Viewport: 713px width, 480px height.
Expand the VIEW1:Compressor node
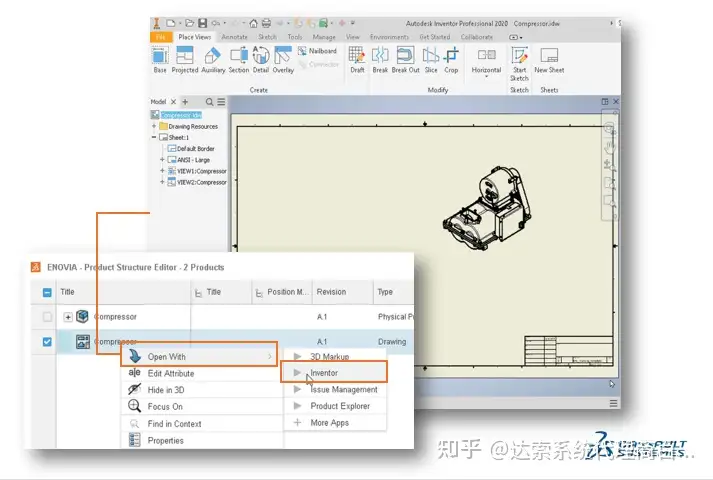tap(162, 171)
